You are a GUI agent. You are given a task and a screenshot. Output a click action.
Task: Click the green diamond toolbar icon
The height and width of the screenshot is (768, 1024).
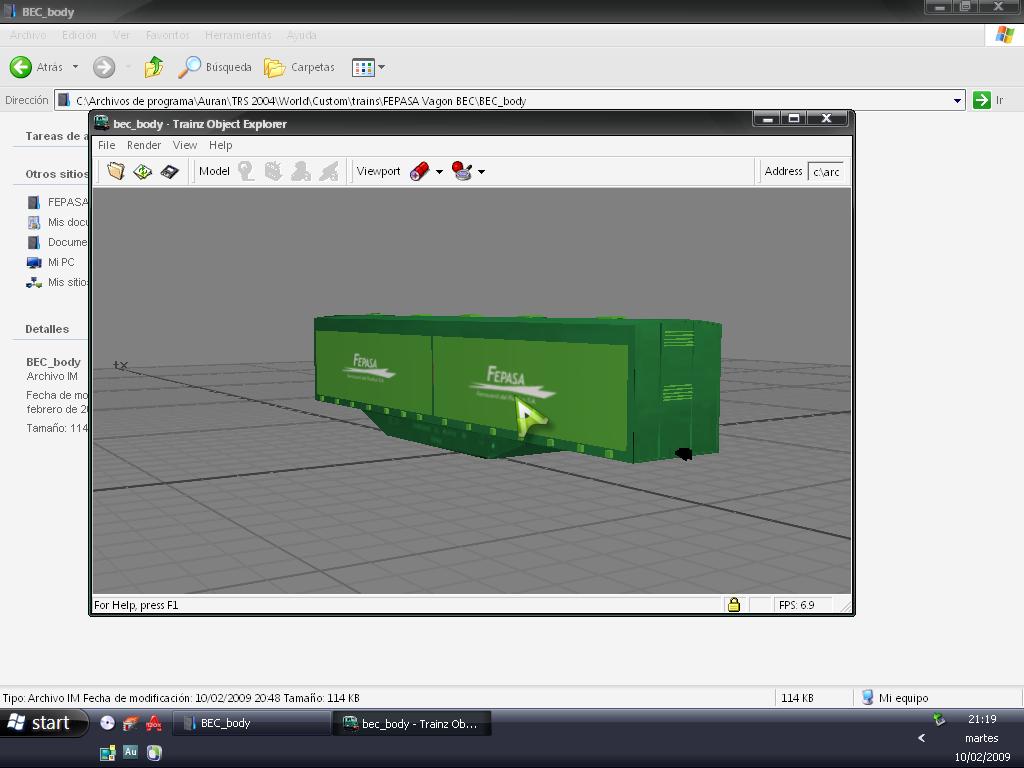pyautogui.click(x=143, y=171)
